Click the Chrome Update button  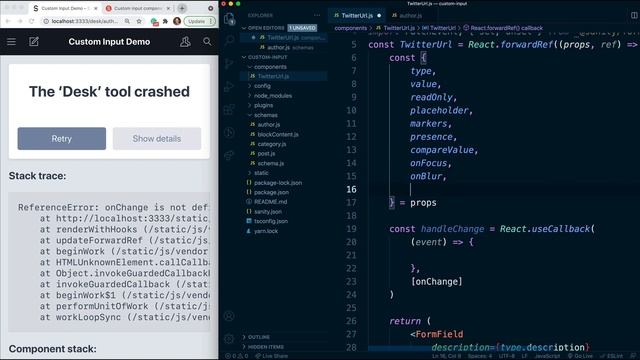tap(199, 21)
